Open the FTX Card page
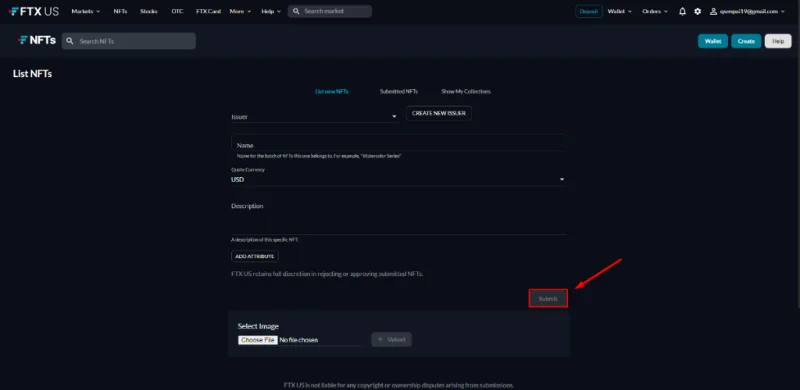Image resolution: width=800 pixels, height=390 pixels. pyautogui.click(x=208, y=11)
